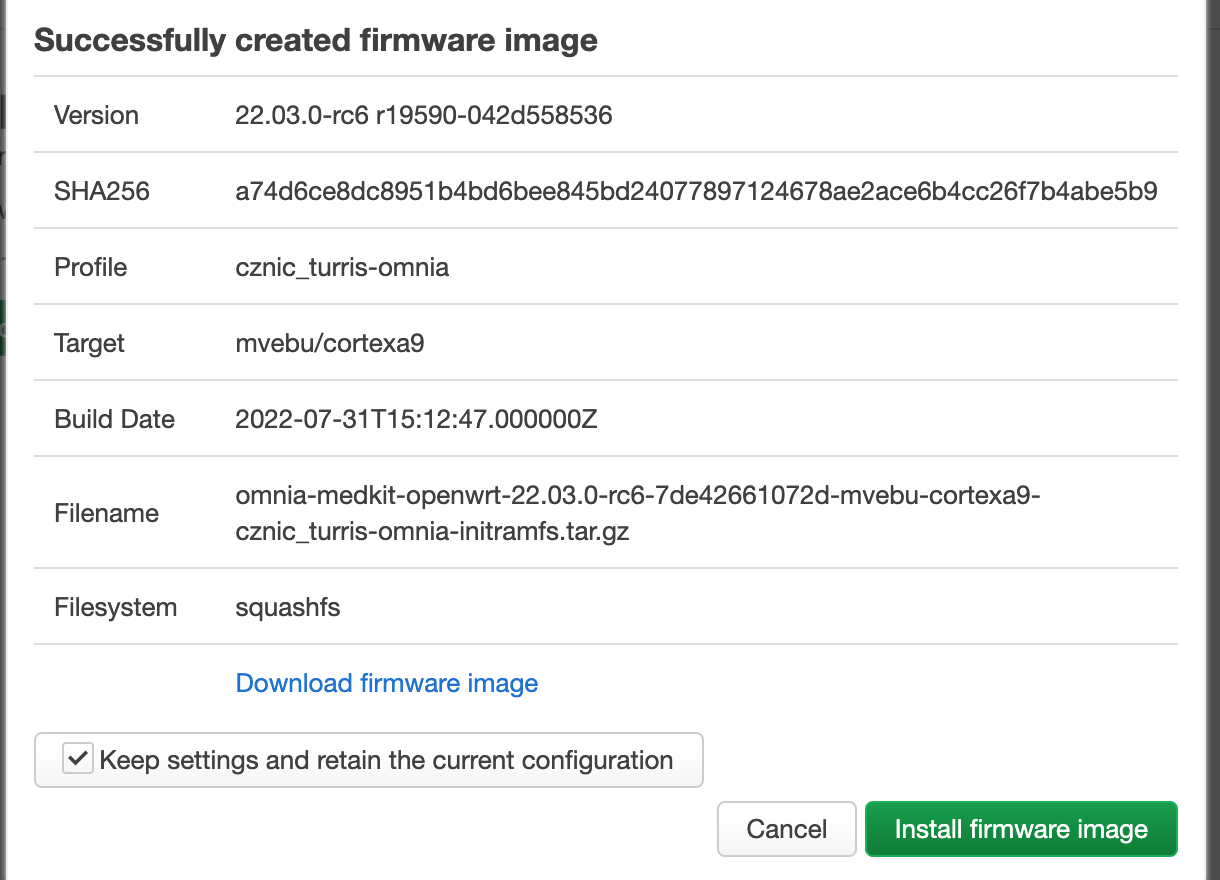This screenshot has width=1220, height=880.
Task: Open the Download firmware image link
Action: click(386, 683)
